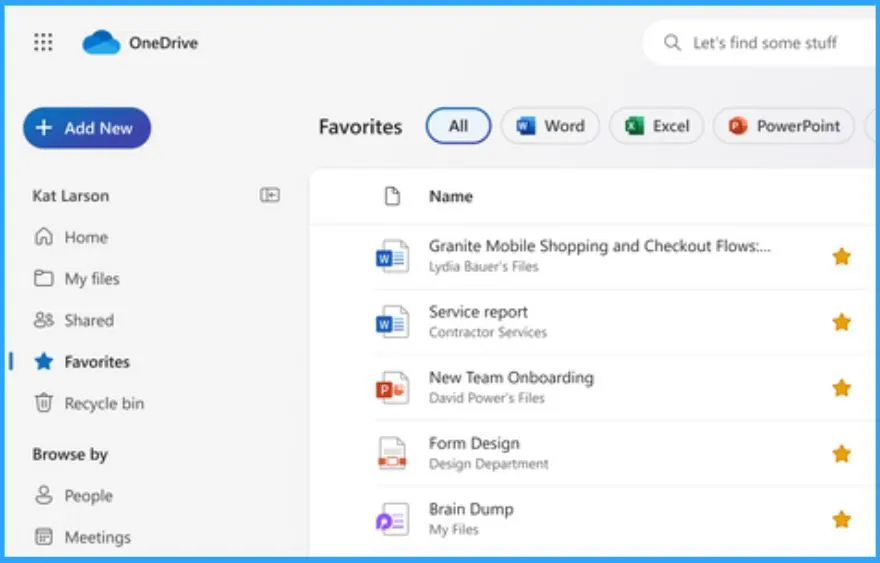Filter favorites by PowerPoint
Viewport: 880px width, 563px height.
point(783,126)
